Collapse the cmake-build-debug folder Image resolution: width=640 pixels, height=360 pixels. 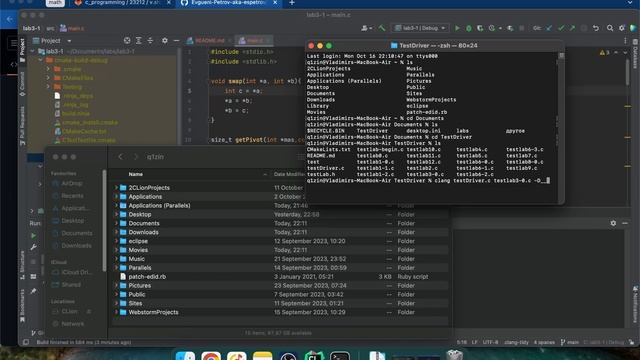tap(40, 60)
